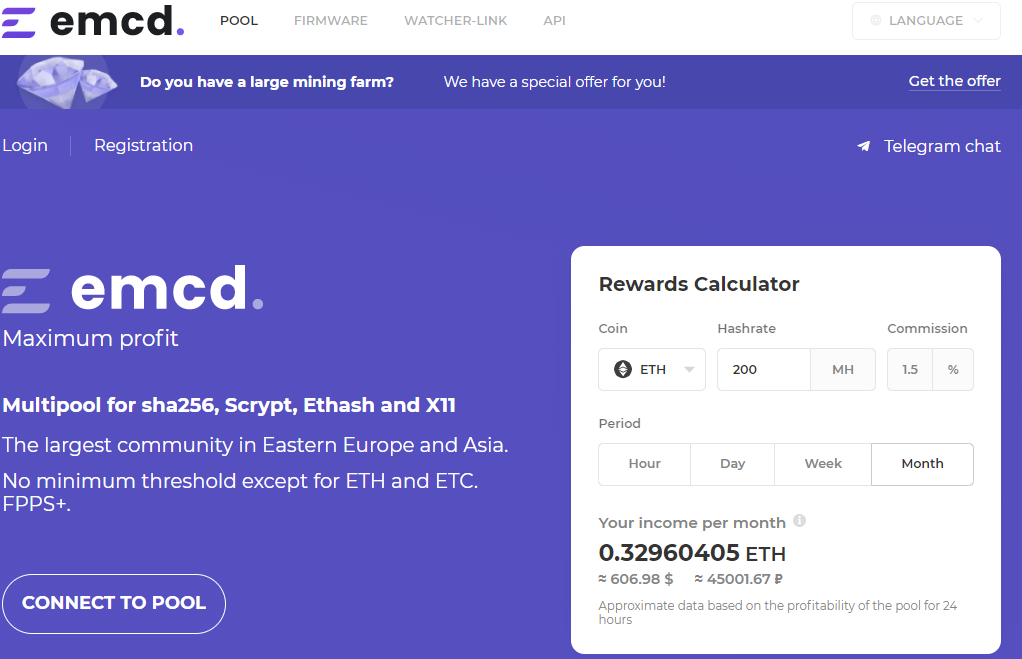Open the Coin selection dropdown

pyautogui.click(x=651, y=369)
